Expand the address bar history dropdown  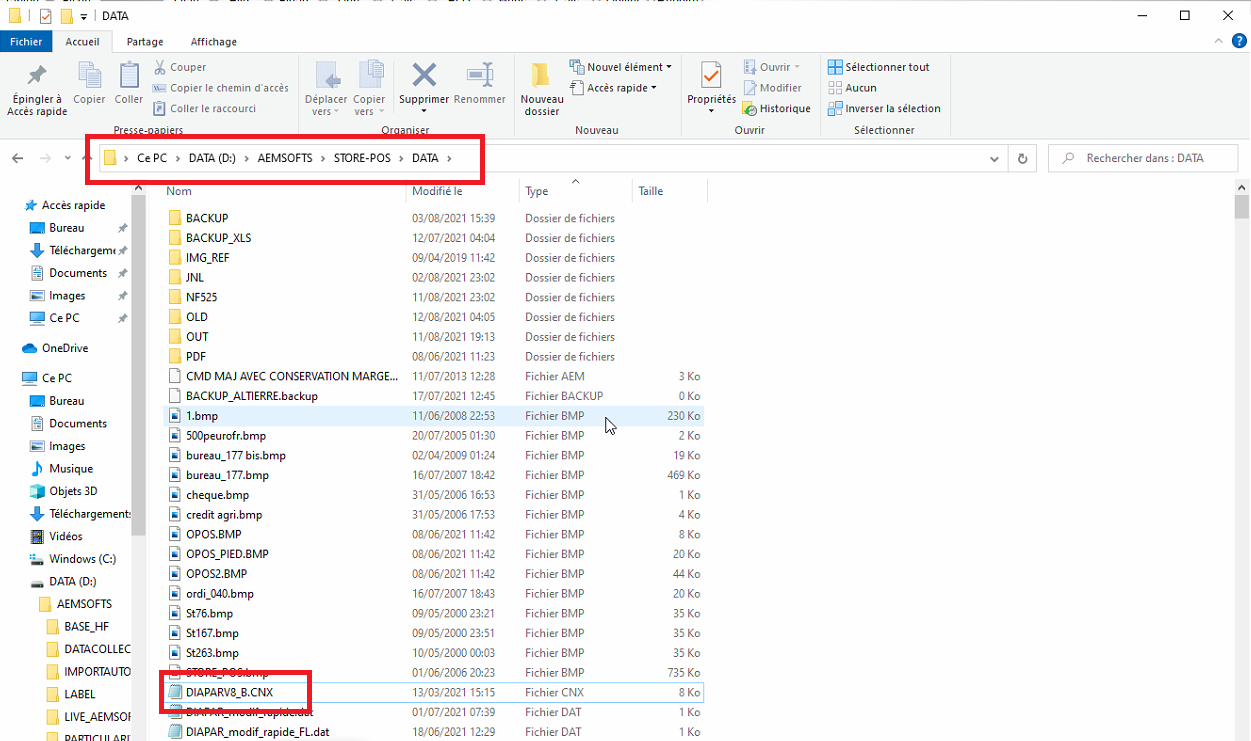(994, 158)
